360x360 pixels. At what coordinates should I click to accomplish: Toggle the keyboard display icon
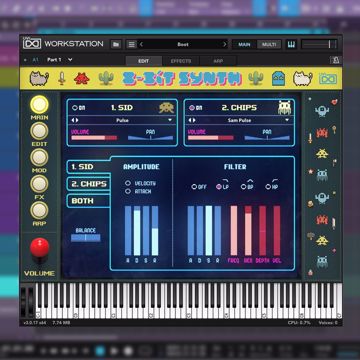pos(291,44)
